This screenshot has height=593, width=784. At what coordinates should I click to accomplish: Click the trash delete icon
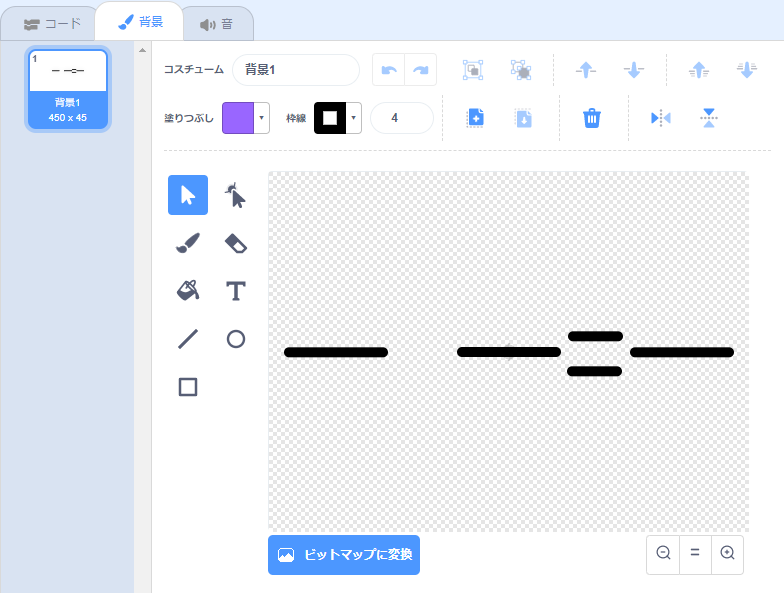pyautogui.click(x=592, y=118)
